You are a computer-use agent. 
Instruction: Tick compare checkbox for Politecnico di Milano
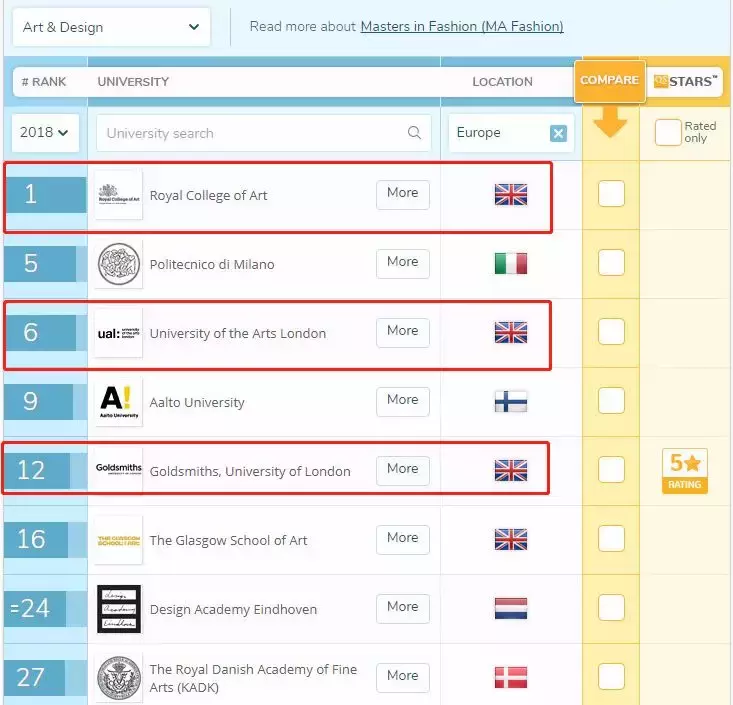click(x=611, y=262)
